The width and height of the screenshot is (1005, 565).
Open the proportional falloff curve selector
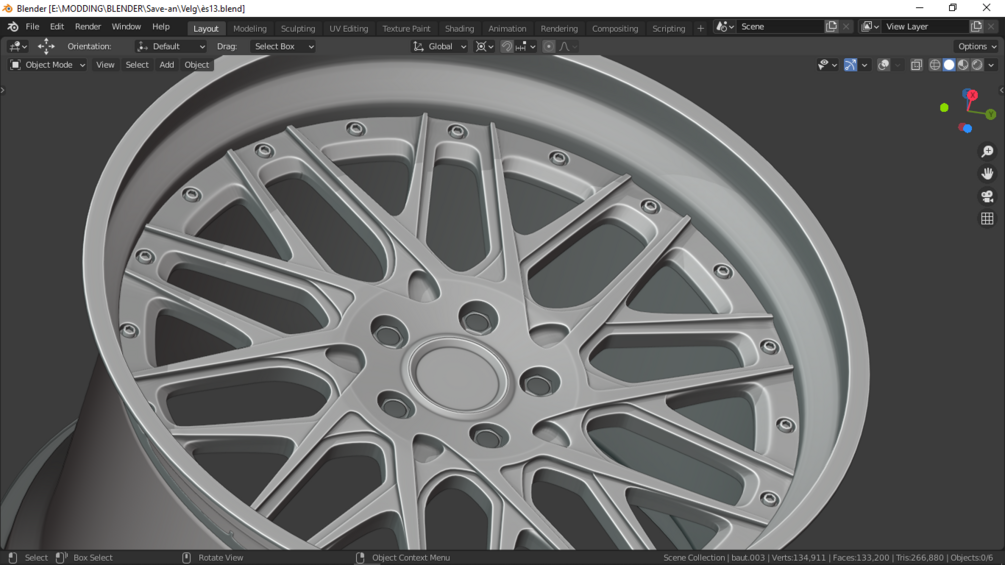(x=568, y=46)
